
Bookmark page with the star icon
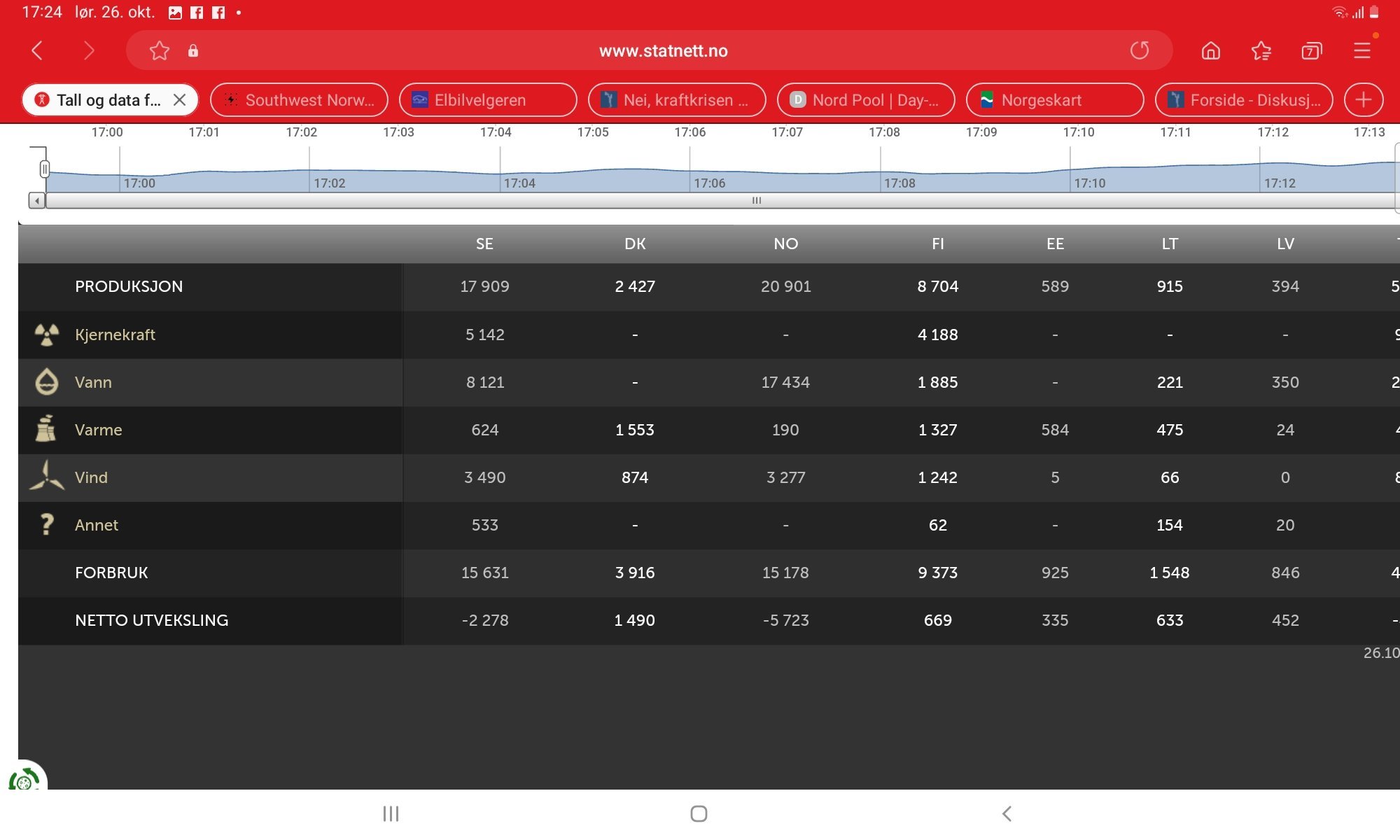[160, 50]
